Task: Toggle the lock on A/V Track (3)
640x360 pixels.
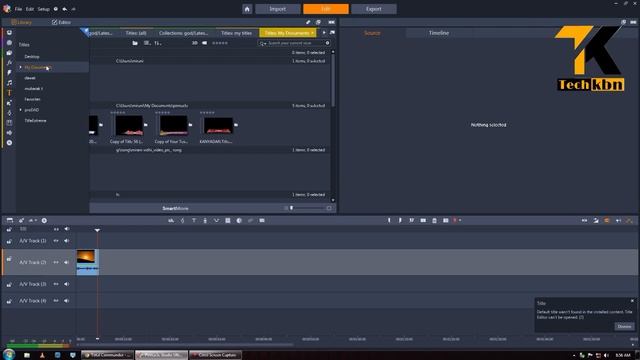Action: pyautogui.click(x=9, y=284)
